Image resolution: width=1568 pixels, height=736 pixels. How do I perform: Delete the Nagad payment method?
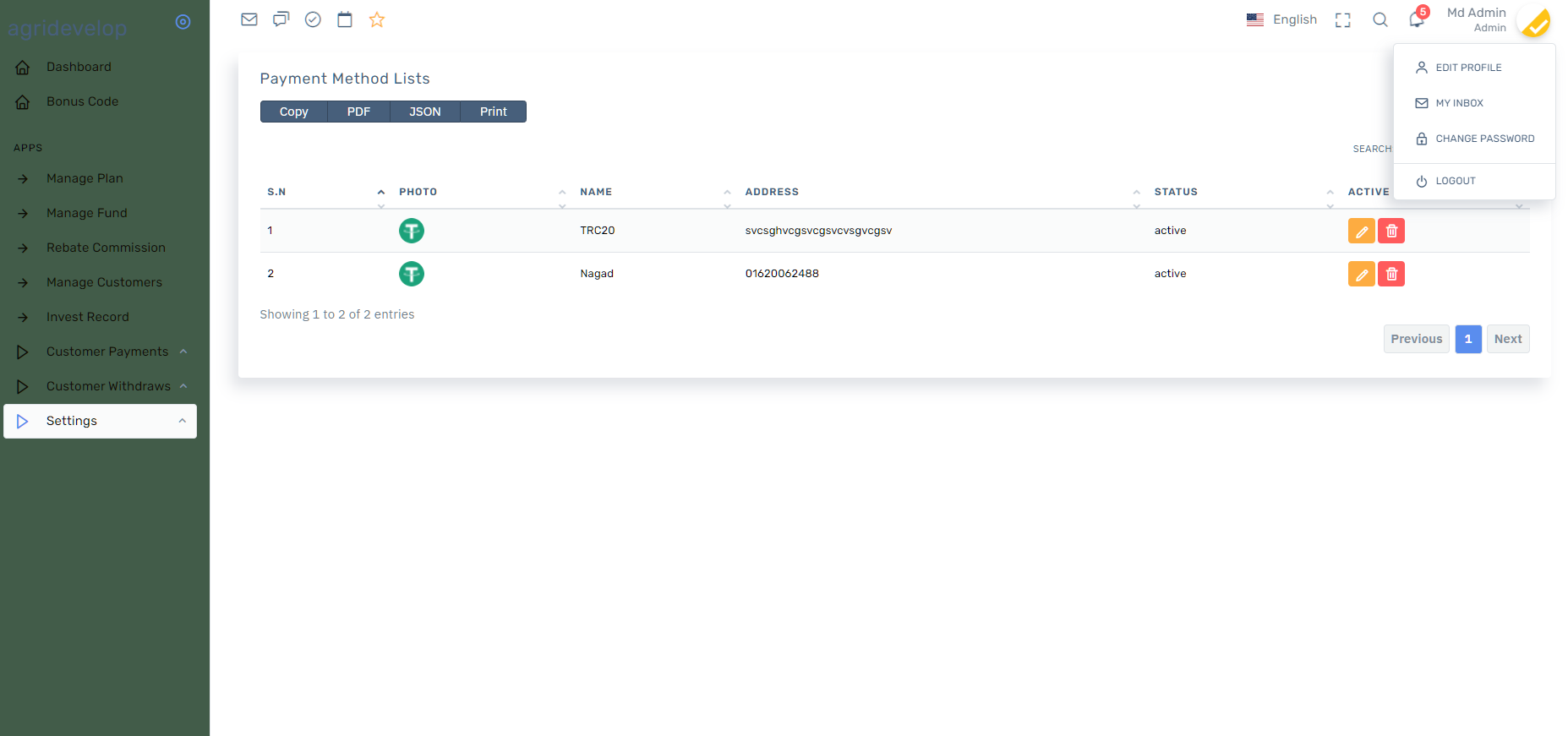[1391, 274]
